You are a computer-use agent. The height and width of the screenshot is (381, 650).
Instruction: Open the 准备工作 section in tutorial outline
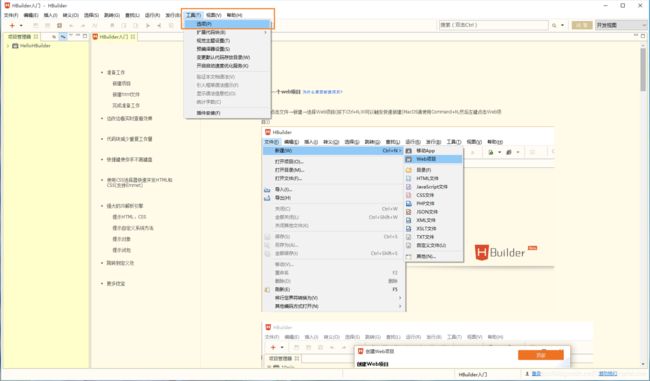coord(116,73)
